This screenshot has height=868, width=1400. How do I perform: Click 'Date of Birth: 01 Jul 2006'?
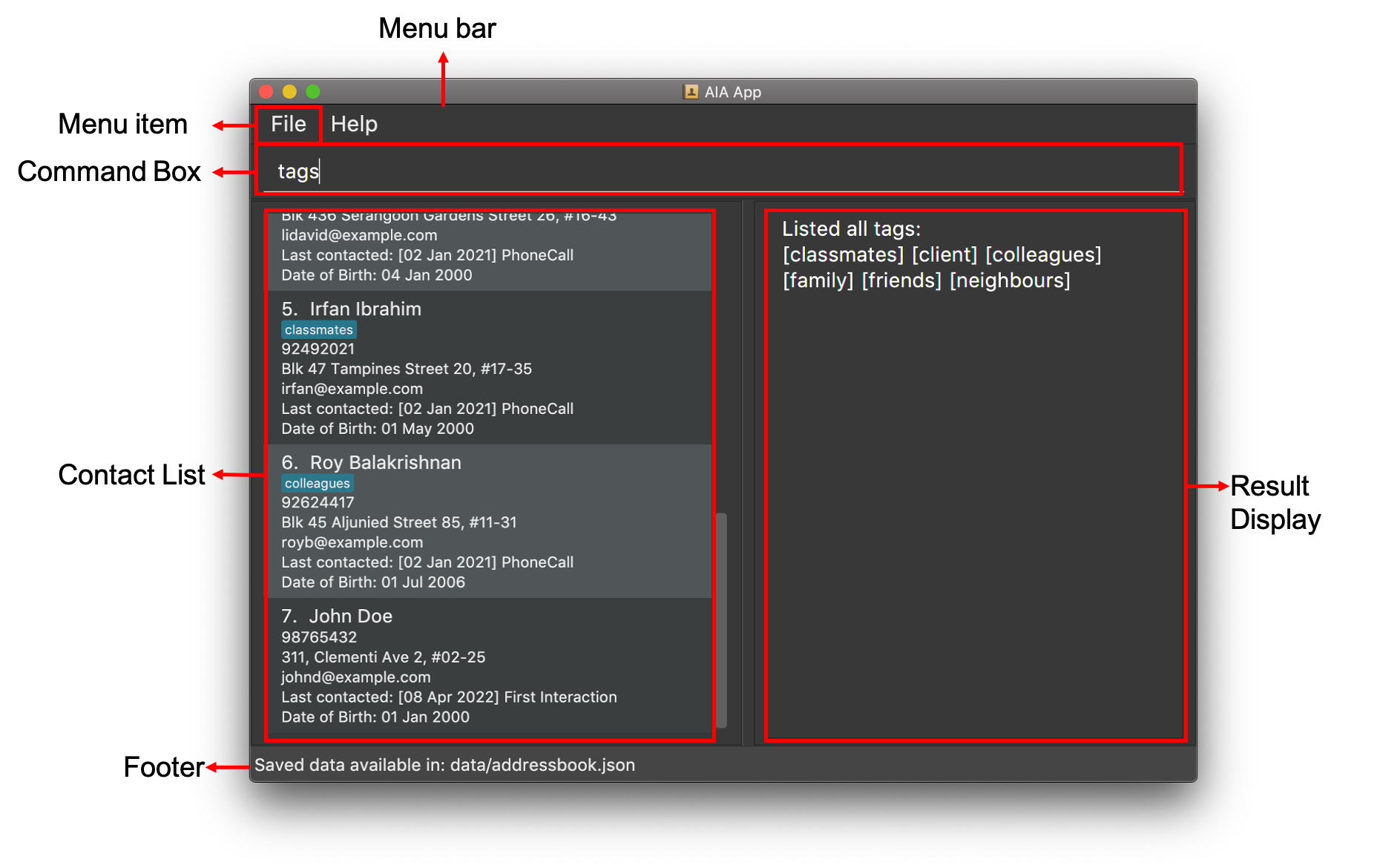click(x=373, y=582)
